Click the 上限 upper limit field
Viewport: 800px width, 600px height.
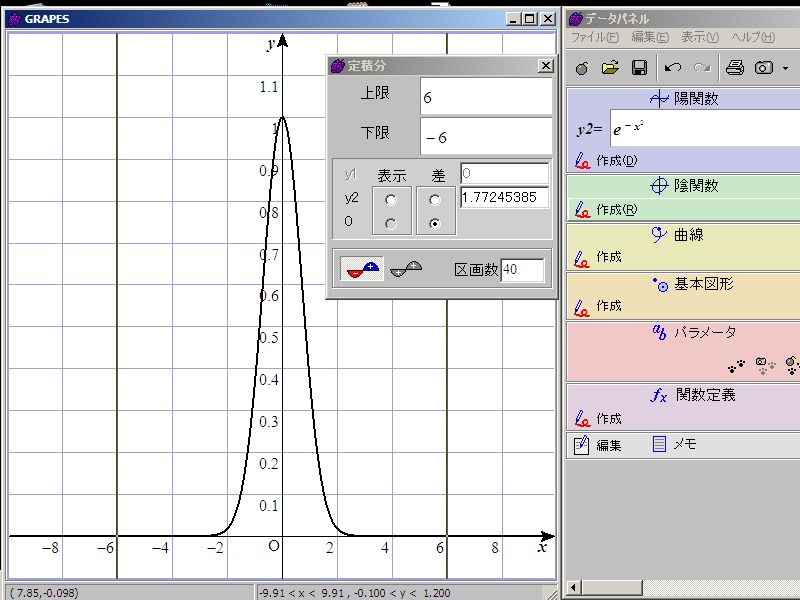[x=485, y=97]
